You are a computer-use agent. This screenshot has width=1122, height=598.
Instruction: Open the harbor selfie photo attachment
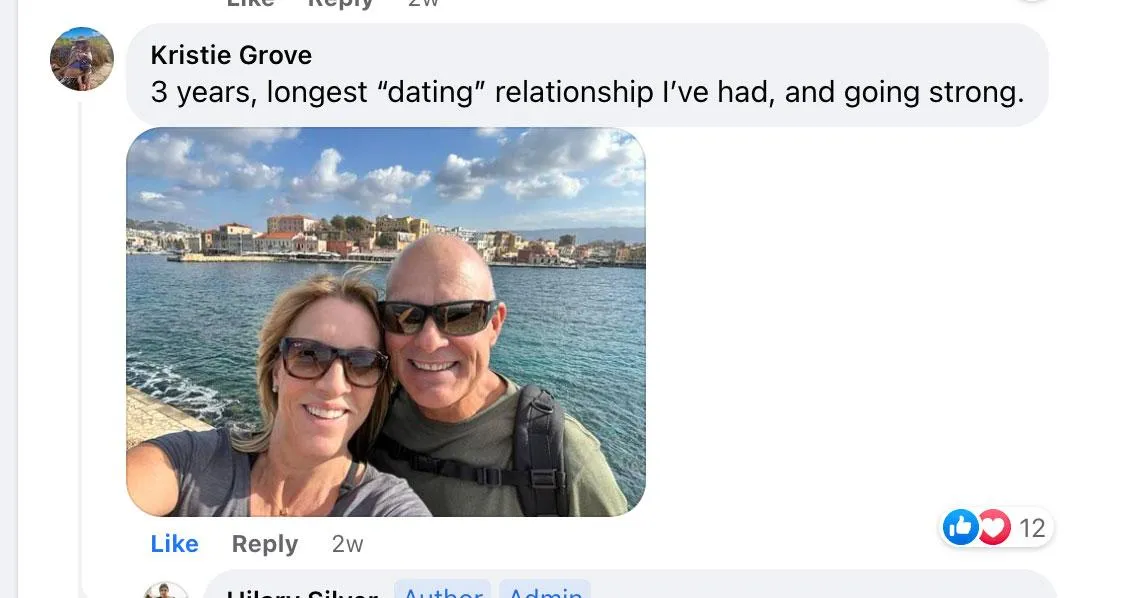tap(385, 321)
